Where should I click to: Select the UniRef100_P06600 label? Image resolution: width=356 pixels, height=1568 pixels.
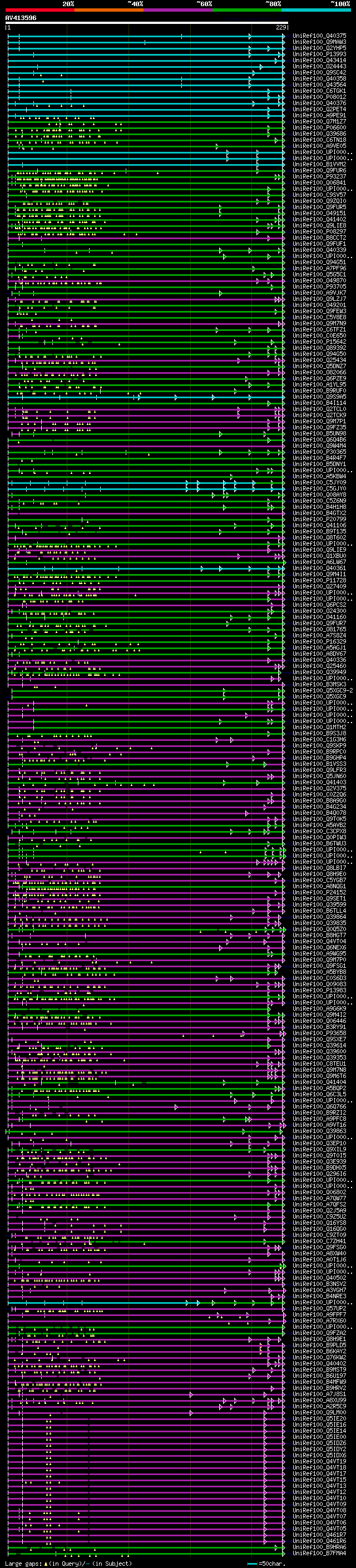(x=319, y=128)
